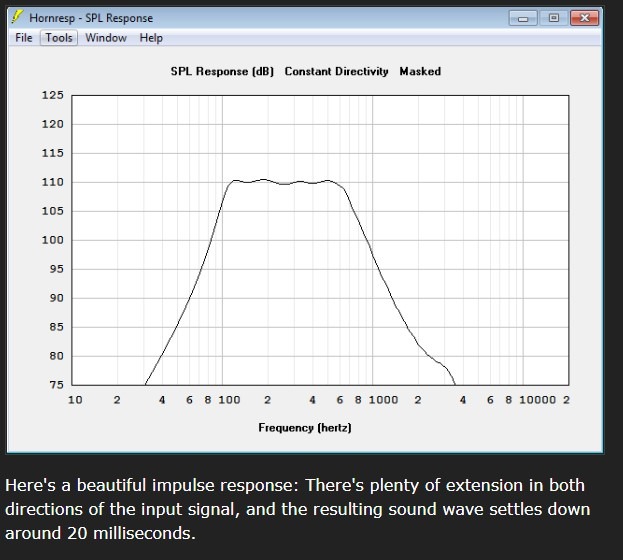The height and width of the screenshot is (560, 623).
Task: Click the 75 dB axis value
Action: pyautogui.click(x=56, y=385)
